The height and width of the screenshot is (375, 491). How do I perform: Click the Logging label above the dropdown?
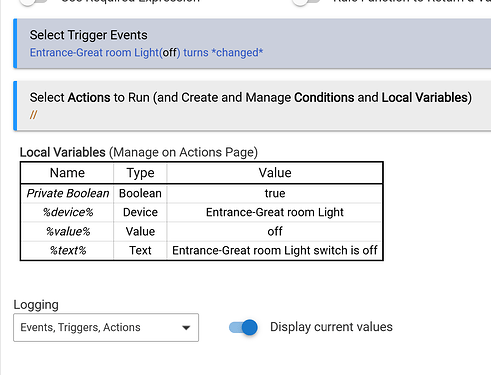tap(36, 305)
